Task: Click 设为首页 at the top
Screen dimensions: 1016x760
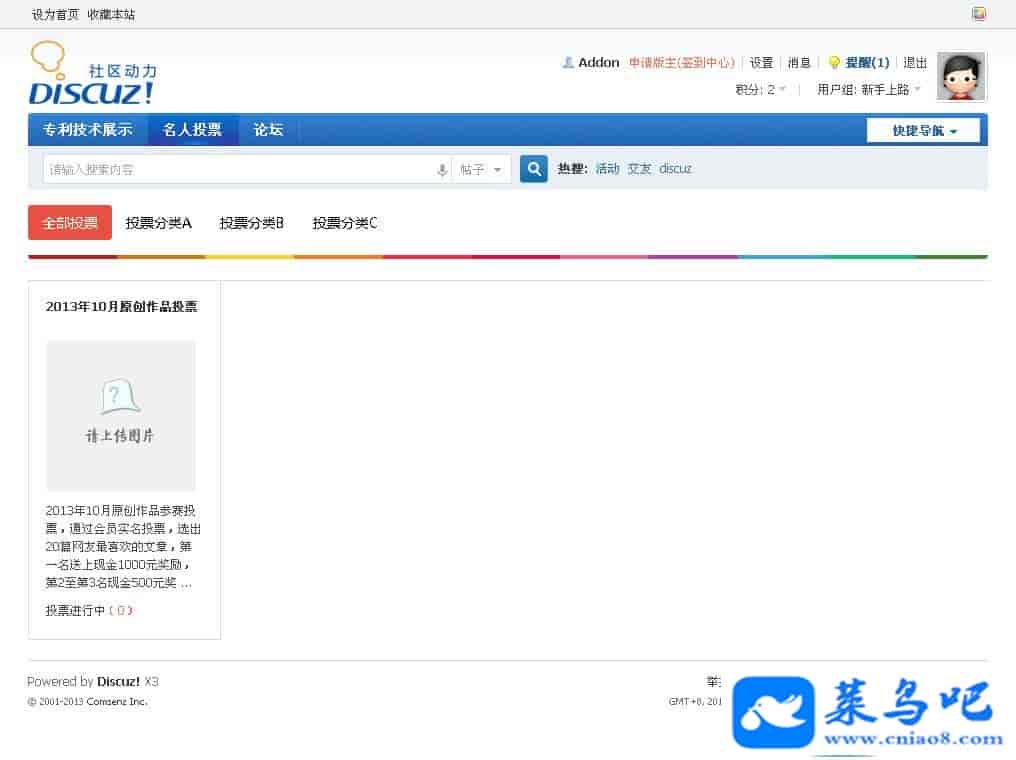Action: (55, 14)
